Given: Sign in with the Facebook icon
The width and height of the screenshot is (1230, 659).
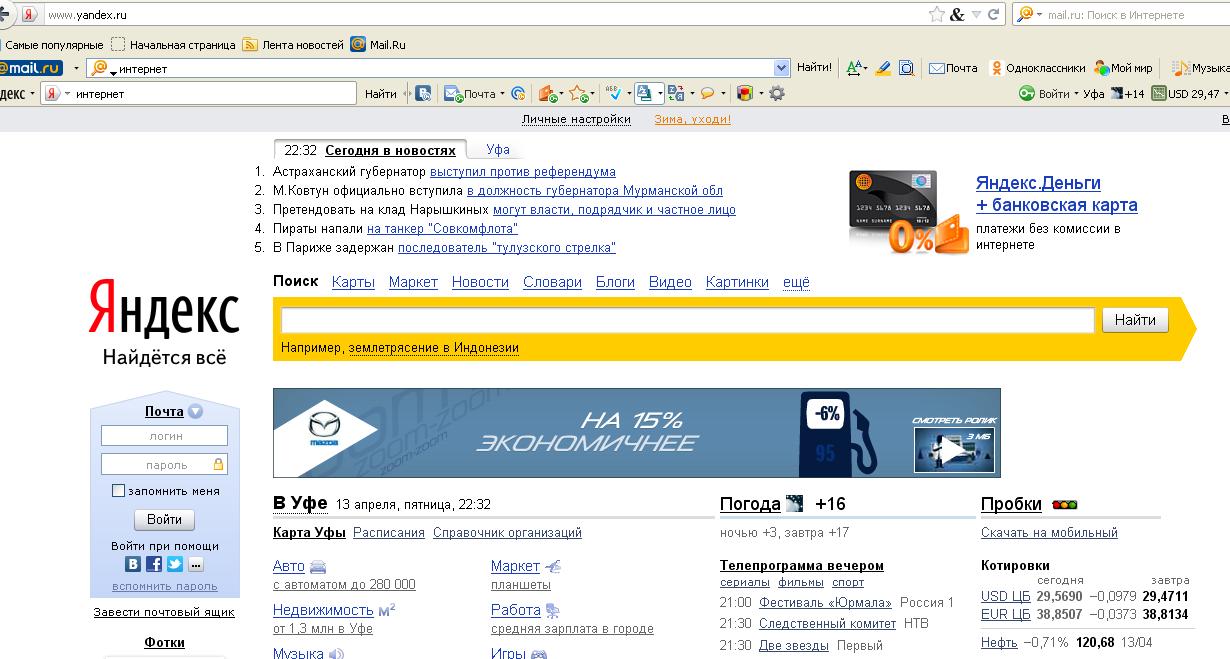Looking at the screenshot, I should tap(153, 564).
